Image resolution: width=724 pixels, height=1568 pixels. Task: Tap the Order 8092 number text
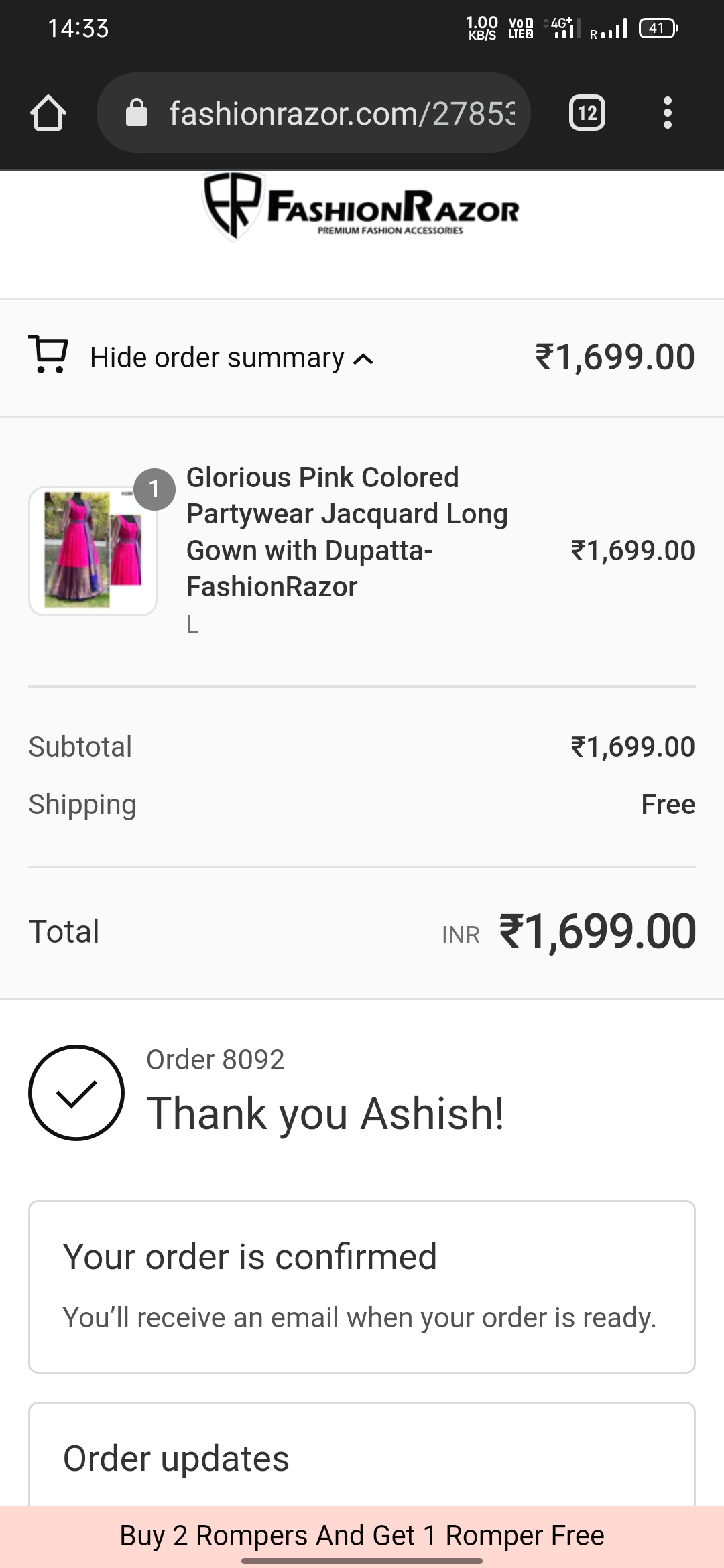pos(216,1060)
